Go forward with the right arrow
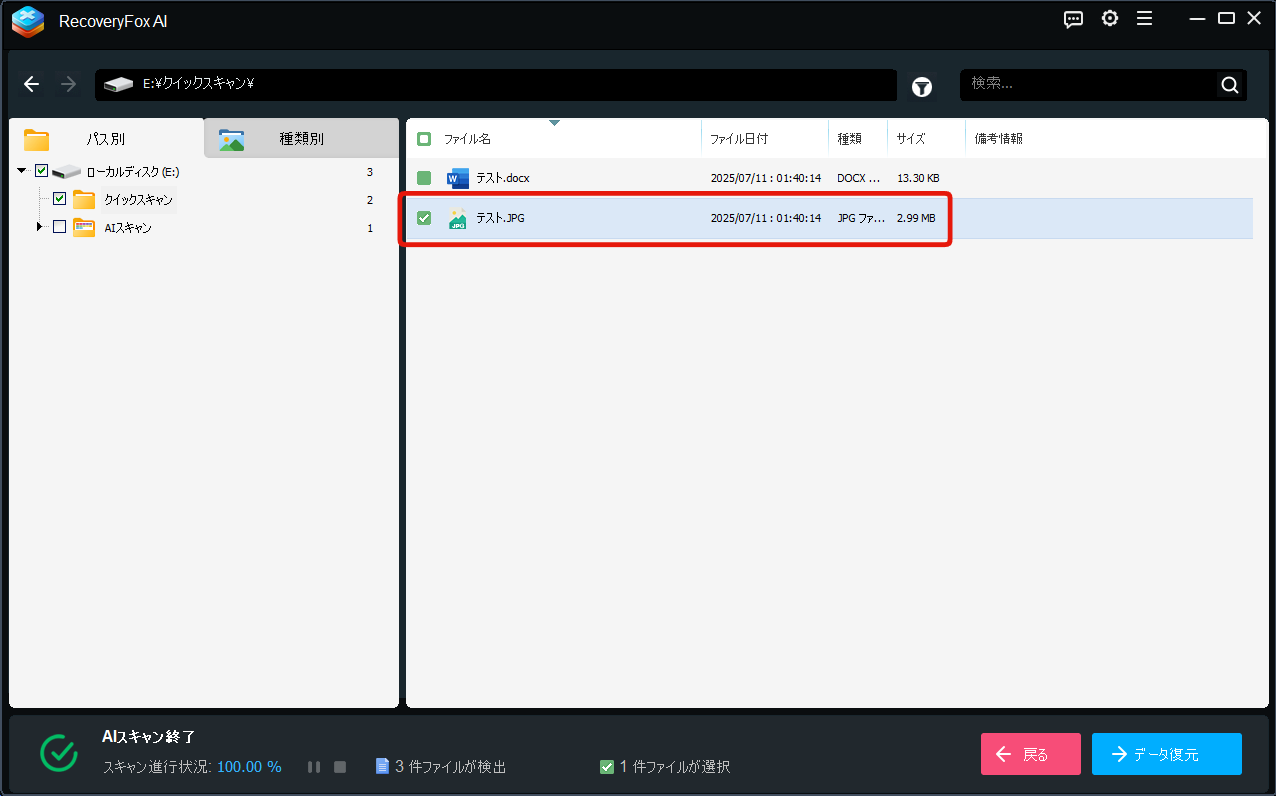The height and width of the screenshot is (796, 1276). click(x=68, y=85)
